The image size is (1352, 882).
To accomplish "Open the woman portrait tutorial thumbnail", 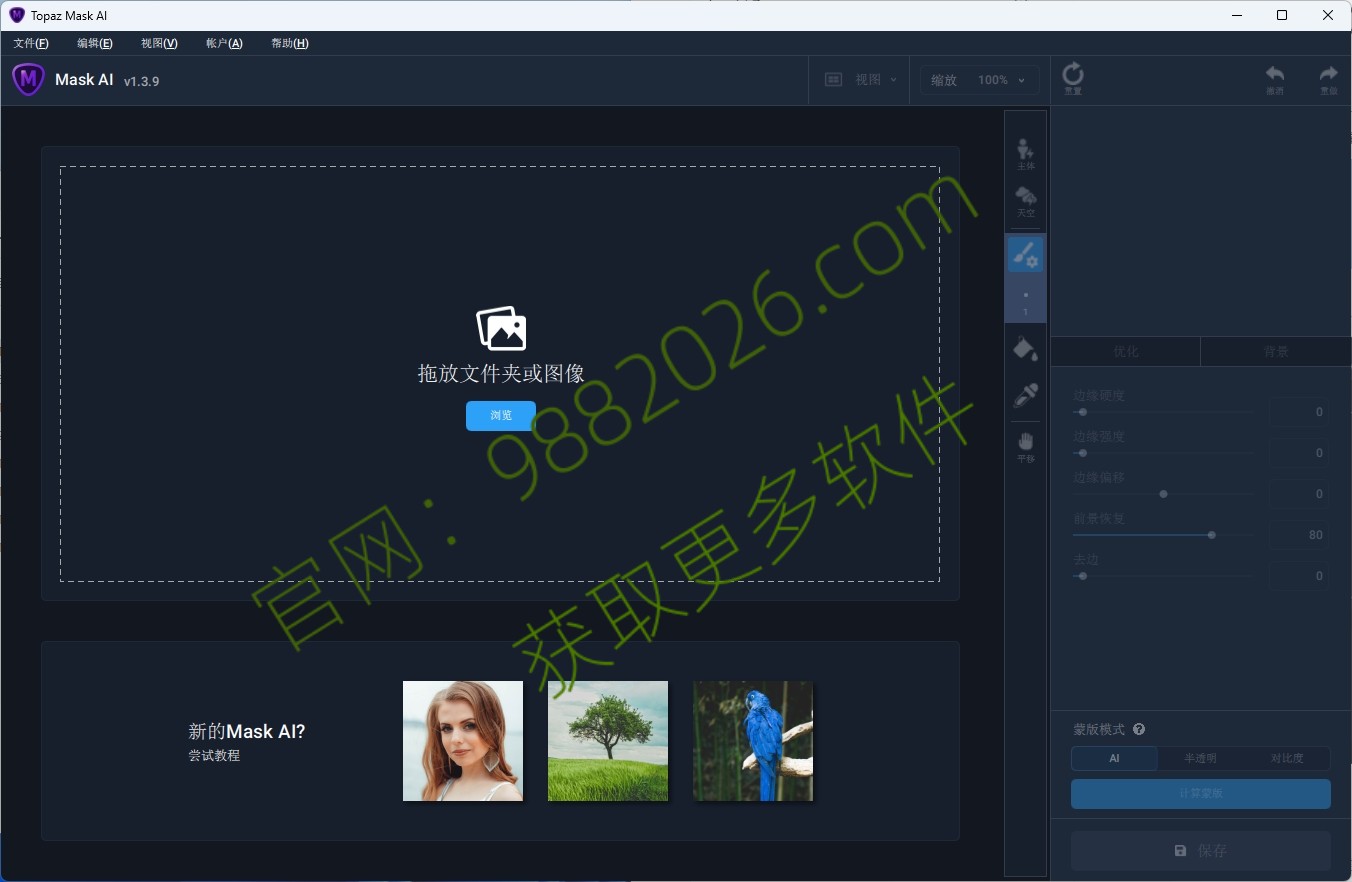I will tap(463, 741).
